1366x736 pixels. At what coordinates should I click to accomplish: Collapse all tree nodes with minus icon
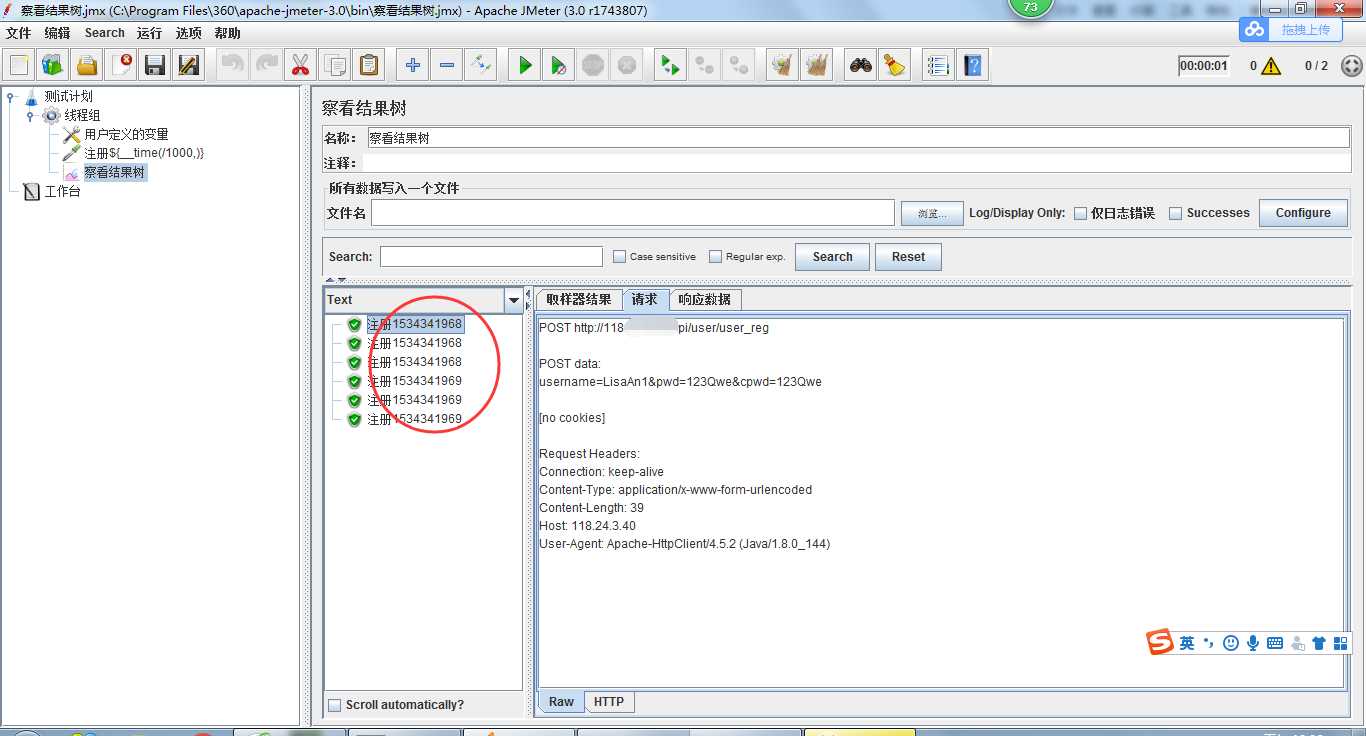447,66
